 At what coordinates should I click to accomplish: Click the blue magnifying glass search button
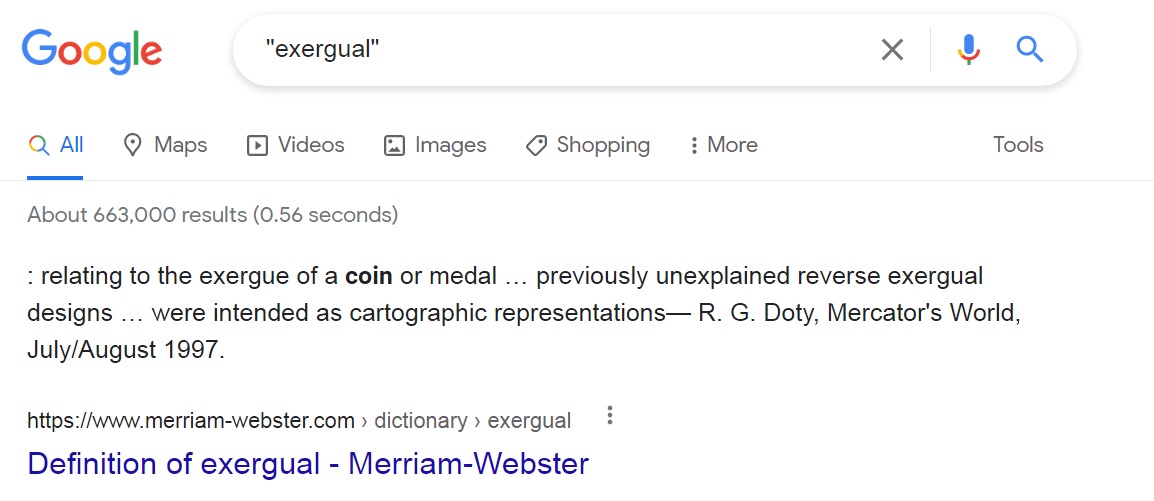click(1029, 49)
